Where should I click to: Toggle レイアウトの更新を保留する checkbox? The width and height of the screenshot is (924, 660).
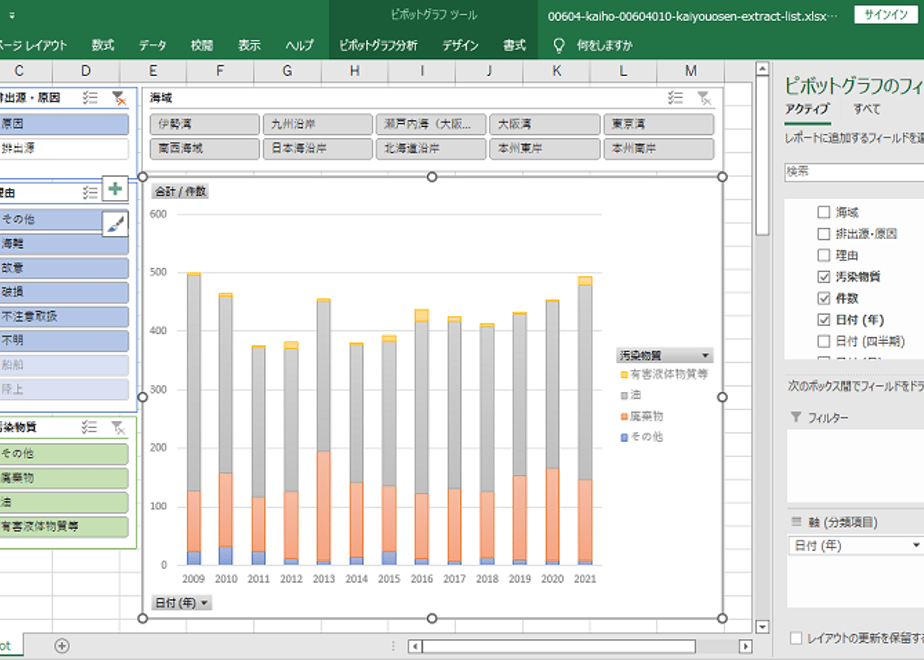click(x=796, y=638)
